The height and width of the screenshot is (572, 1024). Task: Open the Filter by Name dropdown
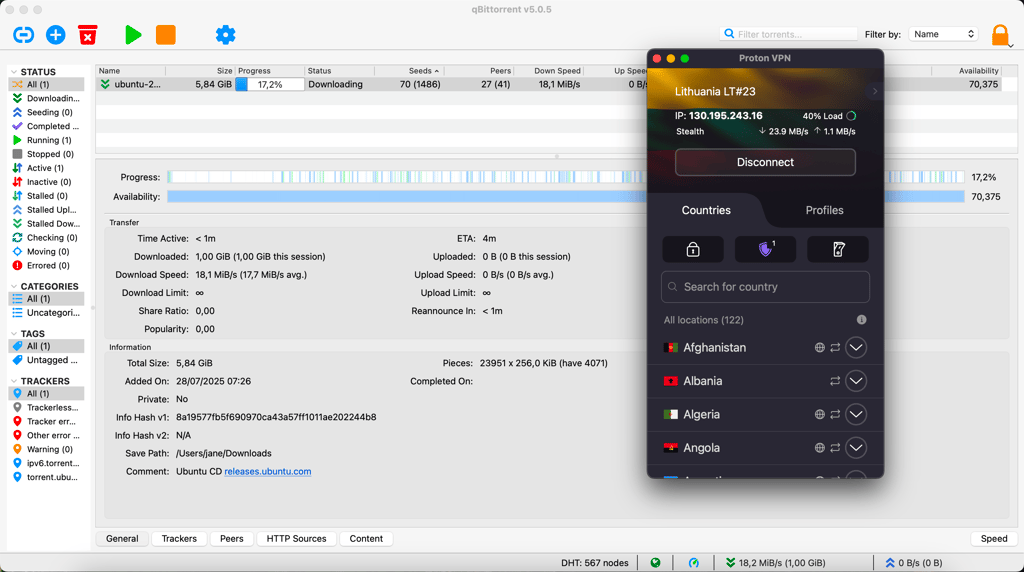[943, 34]
